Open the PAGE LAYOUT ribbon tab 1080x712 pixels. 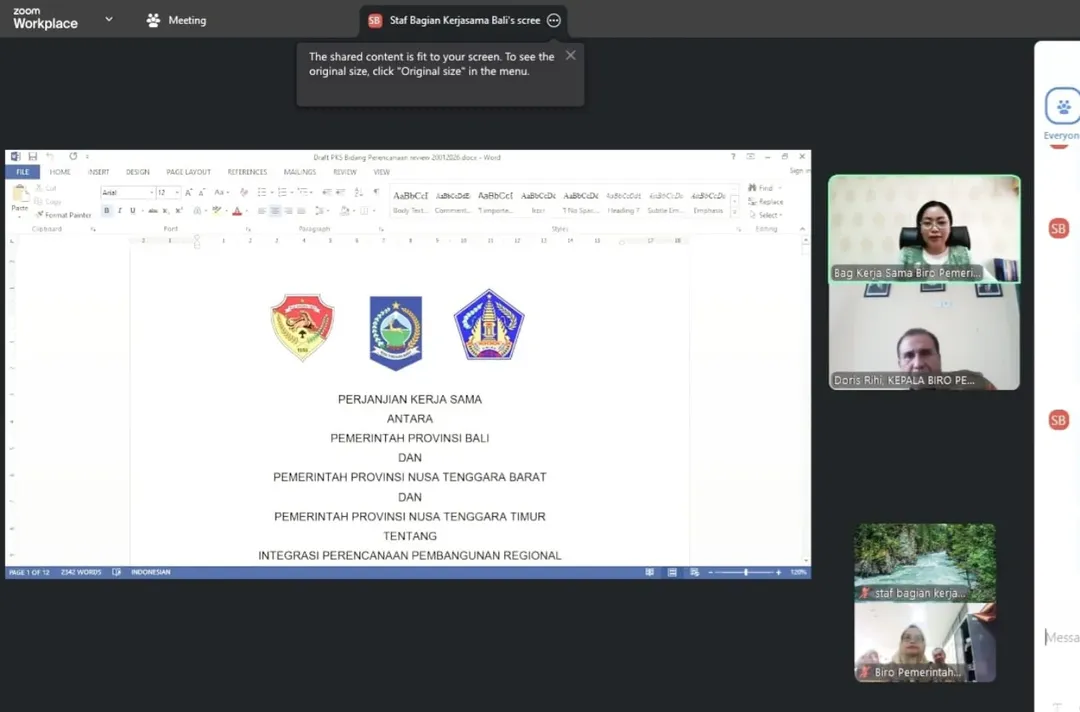pyautogui.click(x=188, y=172)
